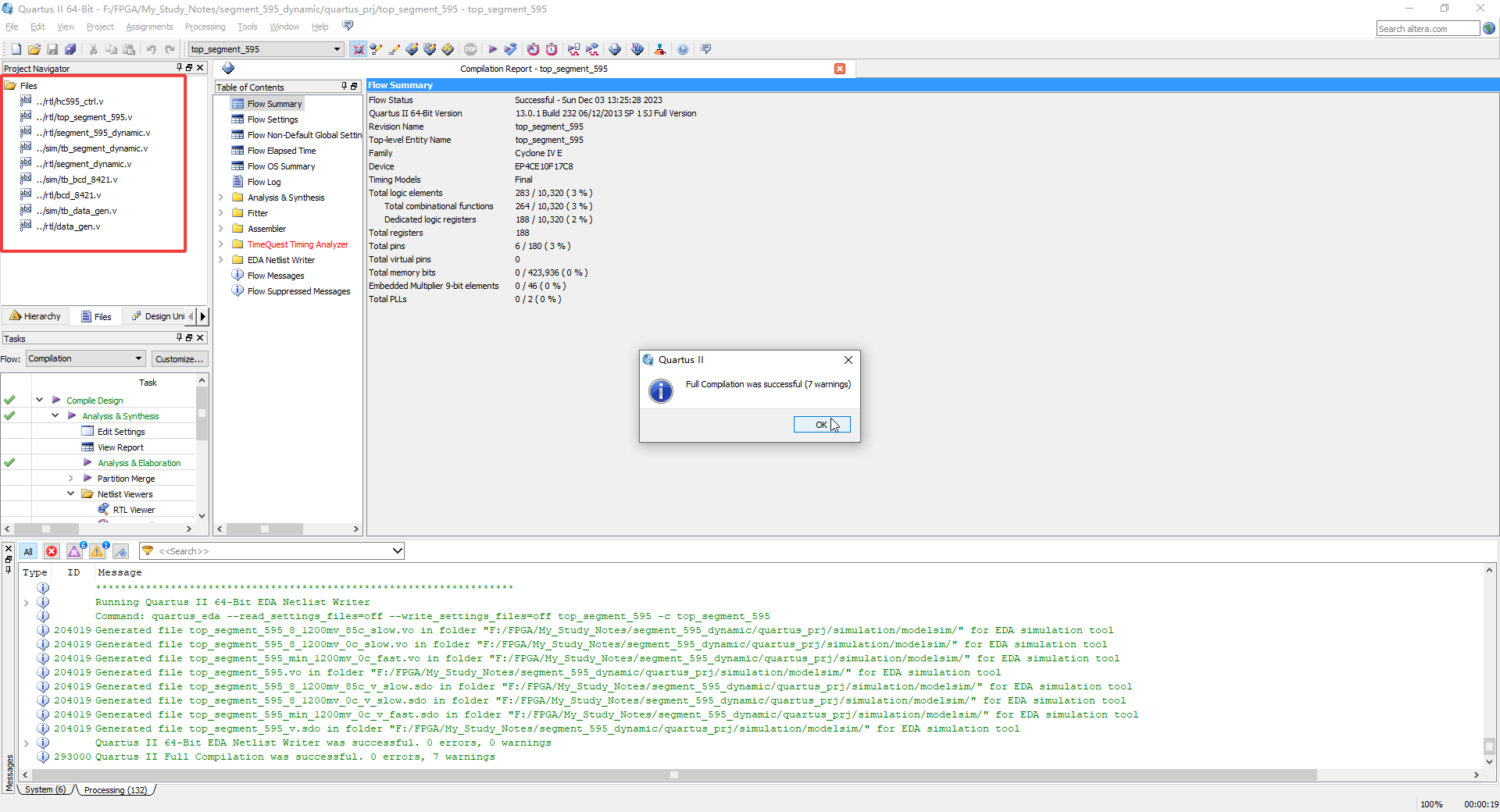Toggle the flagged messages filter button

click(x=120, y=551)
